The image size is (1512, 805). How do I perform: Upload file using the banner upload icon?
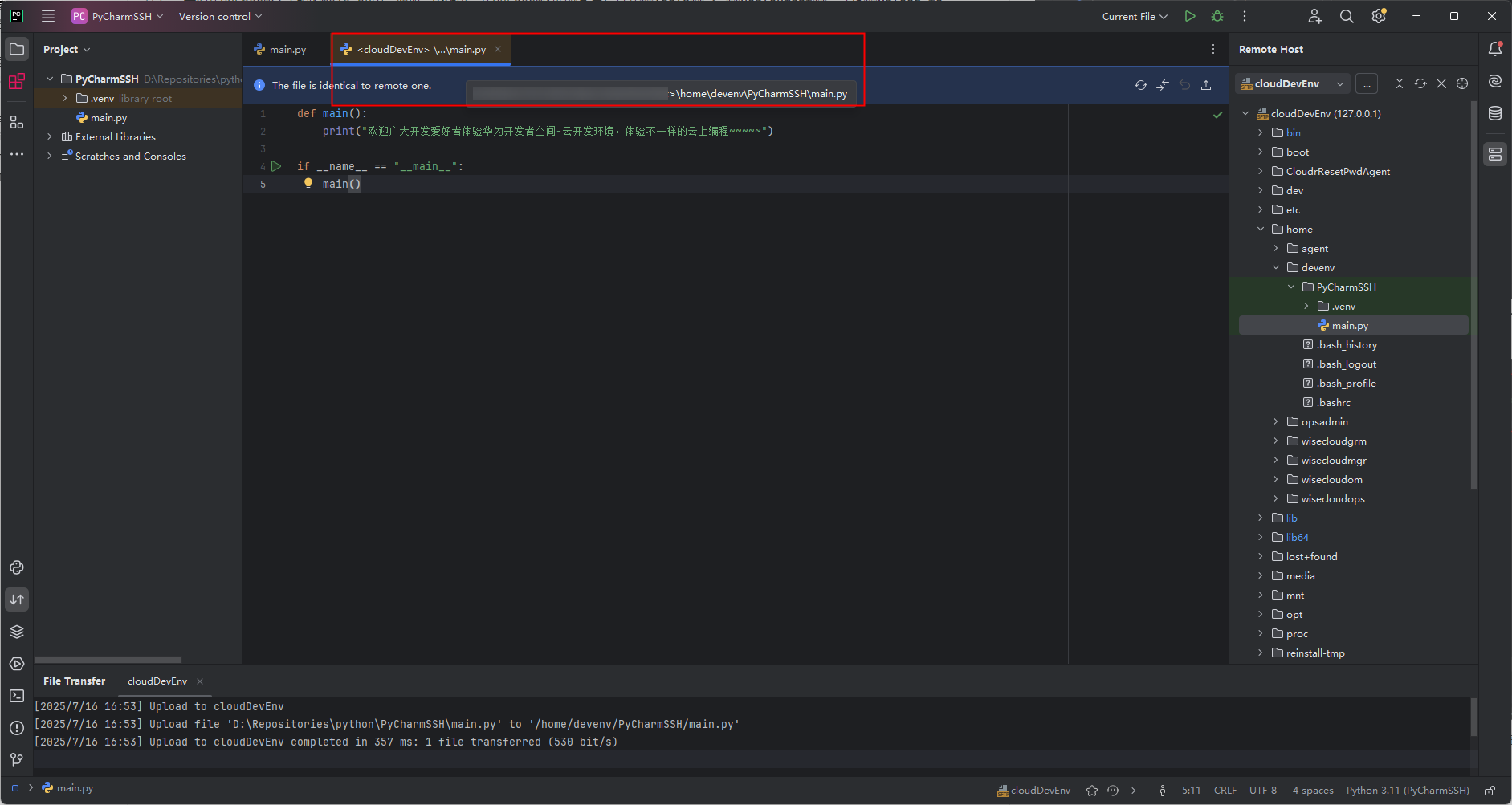point(1207,84)
